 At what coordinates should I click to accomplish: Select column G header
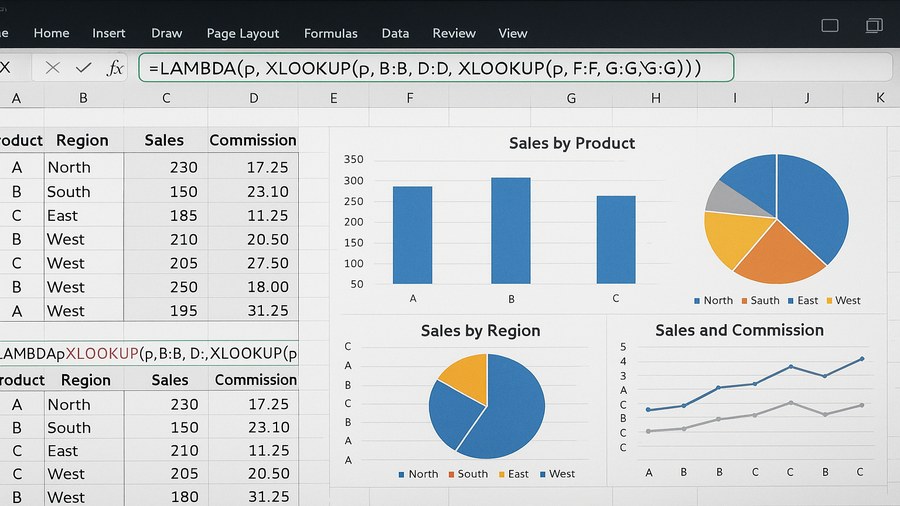pyautogui.click(x=571, y=98)
